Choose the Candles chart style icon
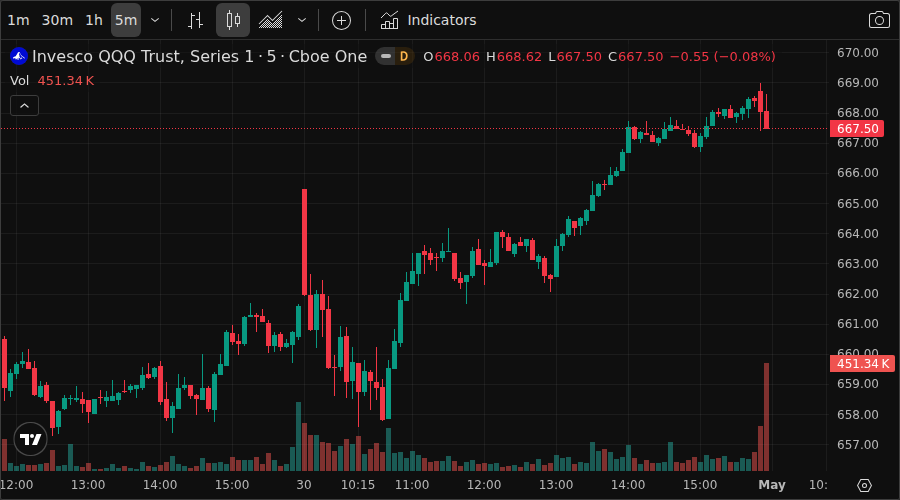Viewport: 900px width, 500px height. click(x=233, y=20)
